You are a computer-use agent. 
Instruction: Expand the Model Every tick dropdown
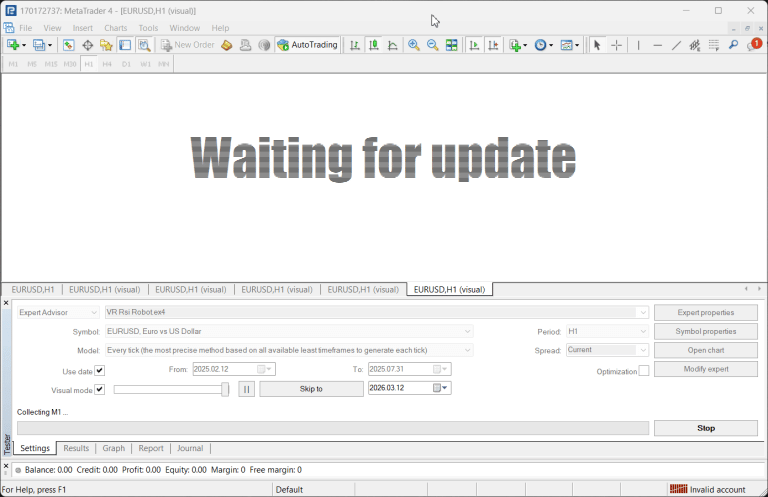coord(289,350)
